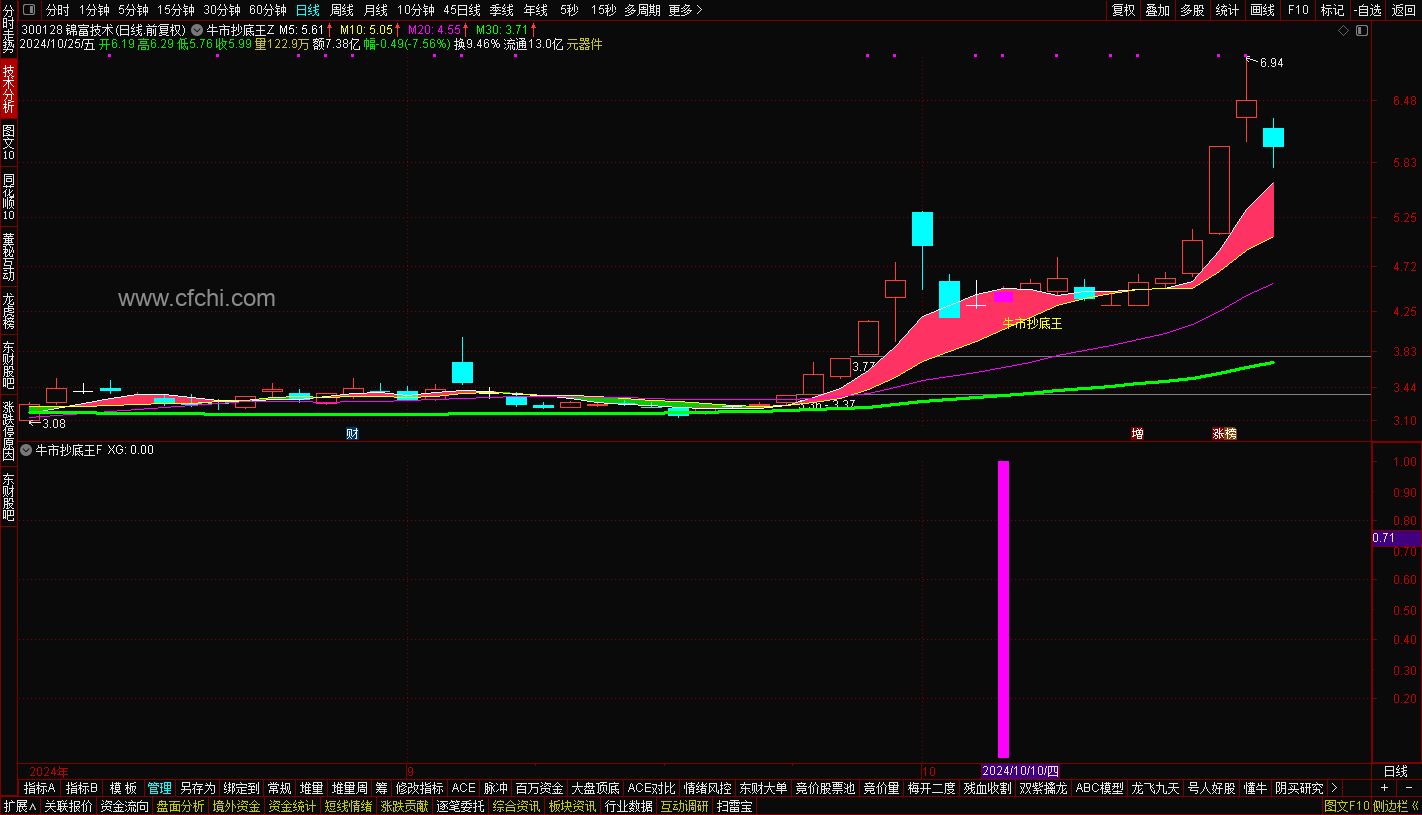The height and width of the screenshot is (815, 1422).
Task: Expand more indicators with right chevron
Action: coord(1334,788)
